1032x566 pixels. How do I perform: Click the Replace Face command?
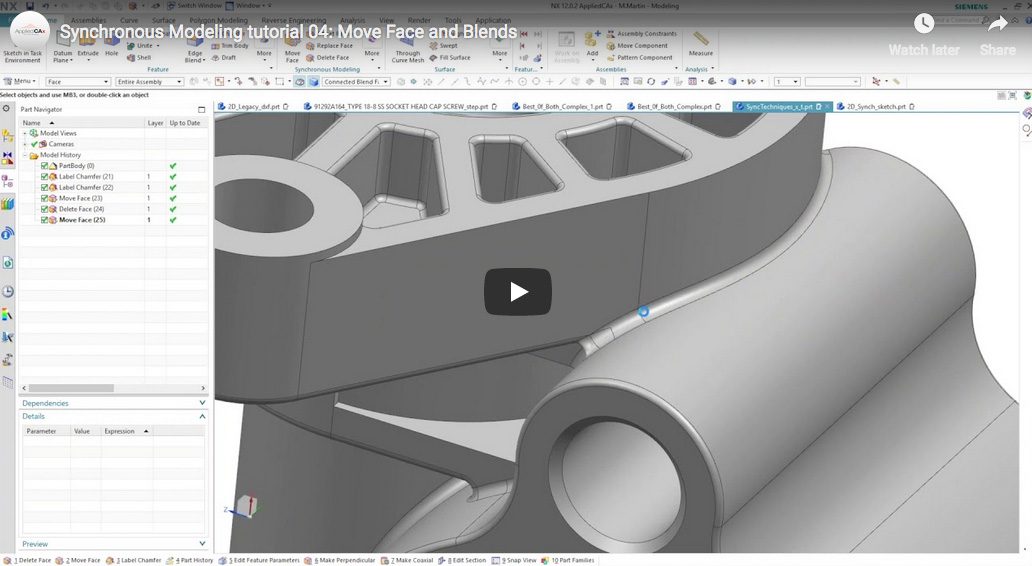329,46
